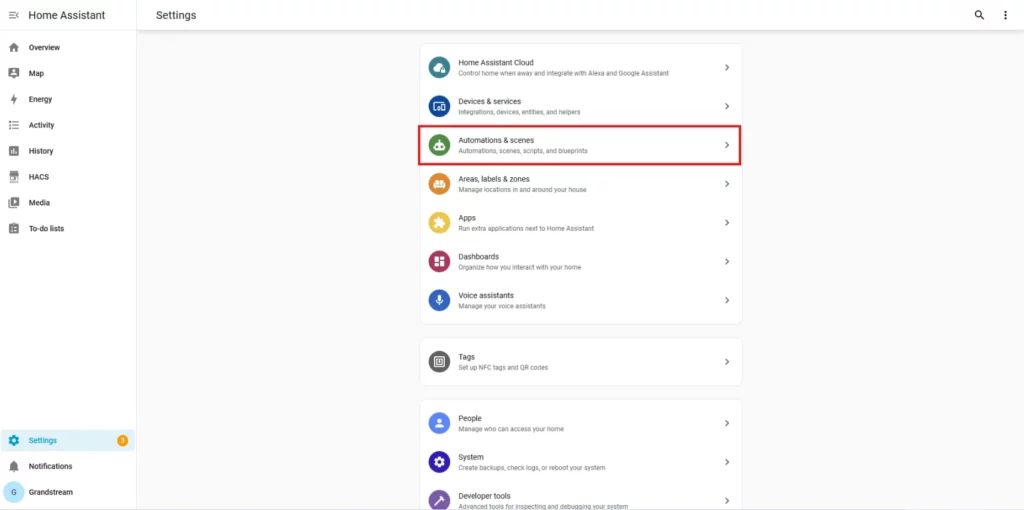Expand Devices & services via chevron
Viewport: 1024px width, 510px height.
click(x=727, y=106)
